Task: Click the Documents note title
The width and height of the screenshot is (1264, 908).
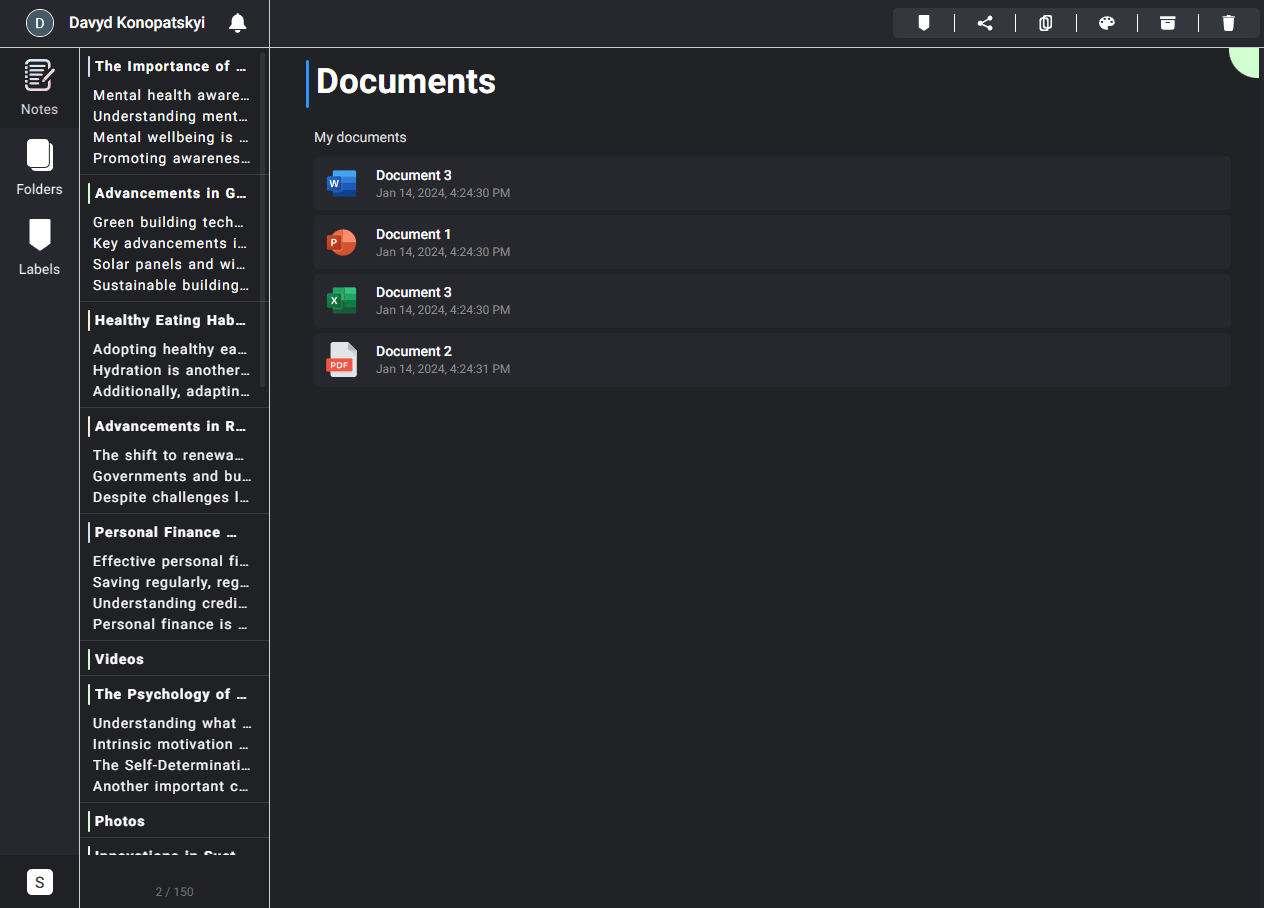Action: (x=406, y=81)
